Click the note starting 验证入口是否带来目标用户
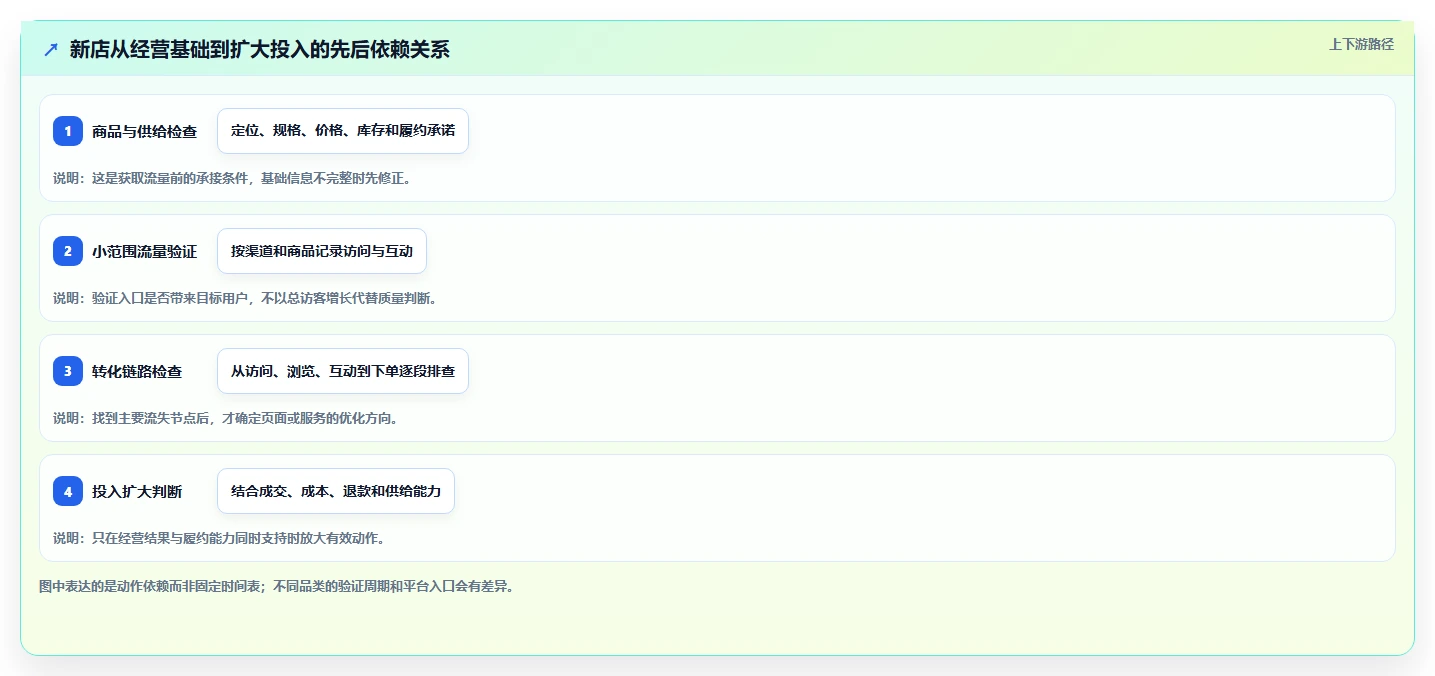Image resolution: width=1435 pixels, height=676 pixels. (x=245, y=298)
